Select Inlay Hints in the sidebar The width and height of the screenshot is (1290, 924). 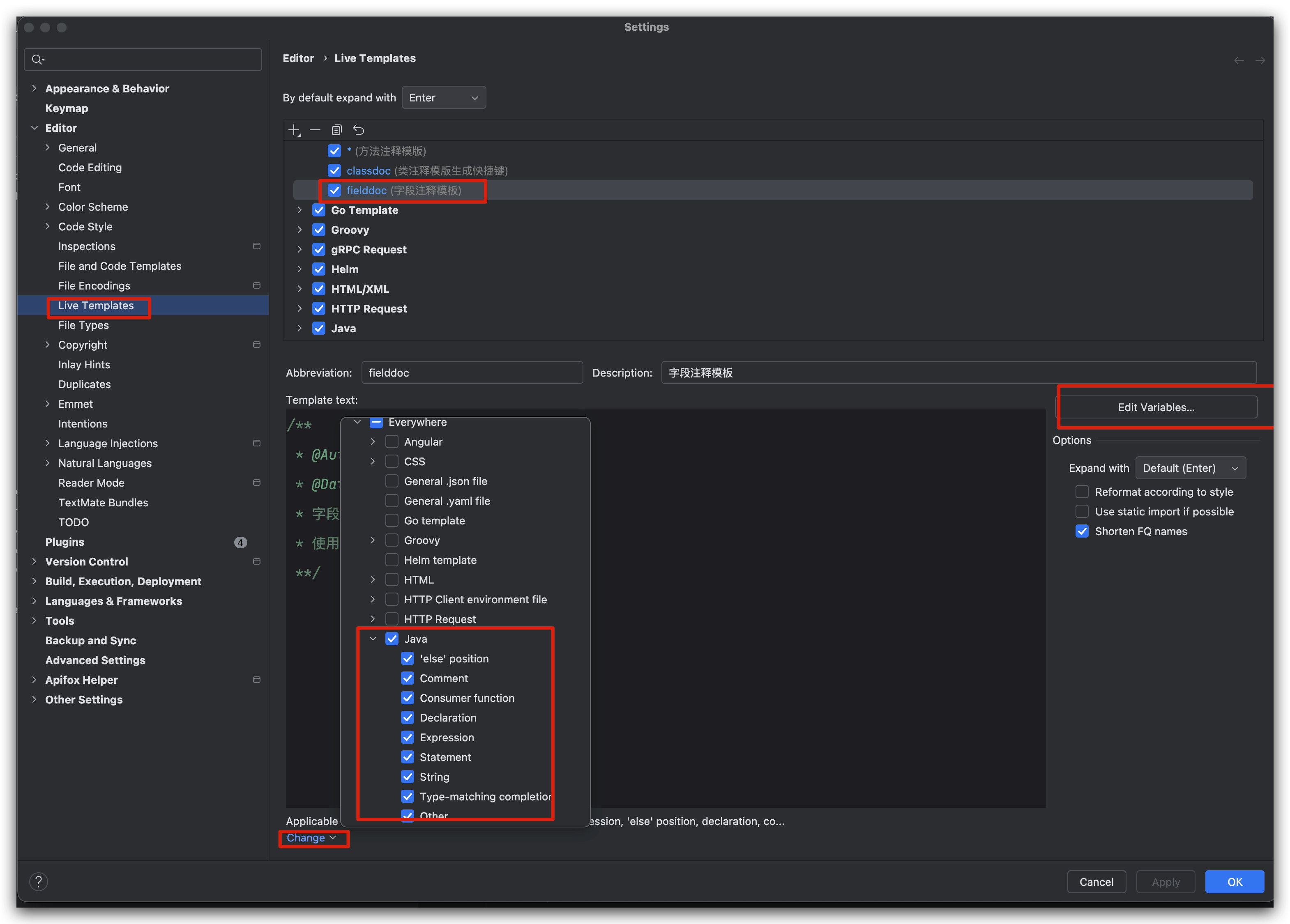pyautogui.click(x=84, y=365)
